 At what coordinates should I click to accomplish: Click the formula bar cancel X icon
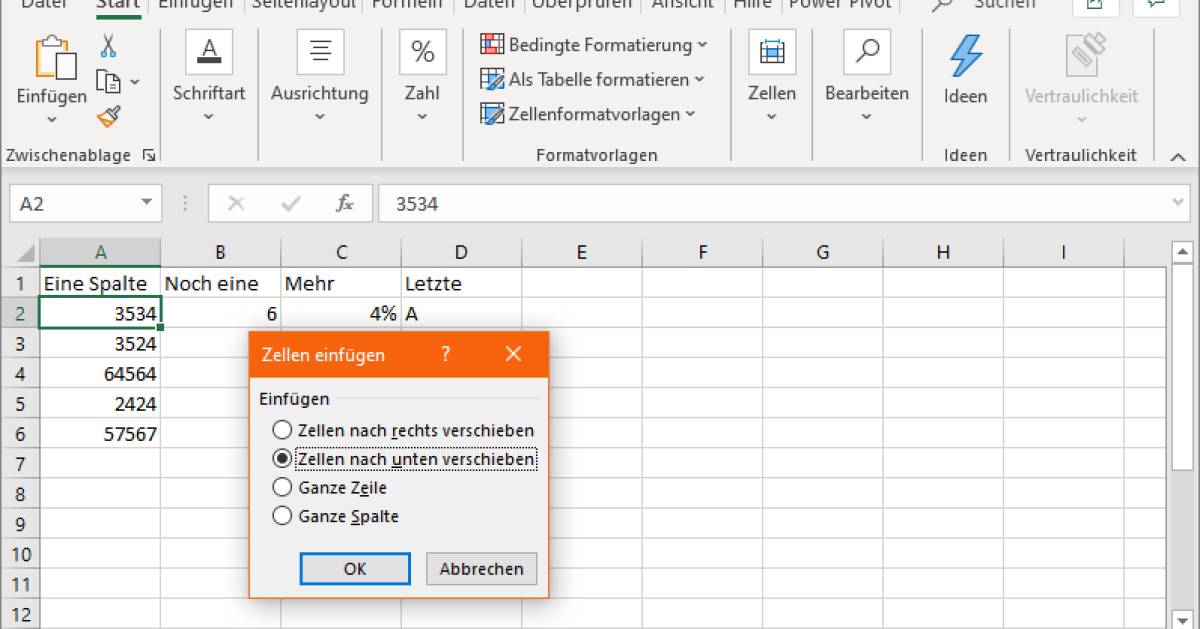click(236, 204)
